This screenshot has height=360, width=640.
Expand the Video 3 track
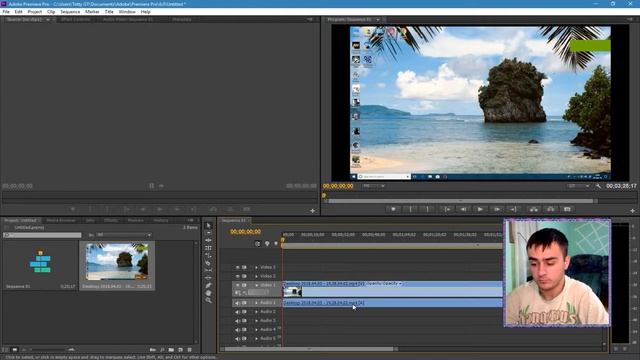tap(256, 267)
